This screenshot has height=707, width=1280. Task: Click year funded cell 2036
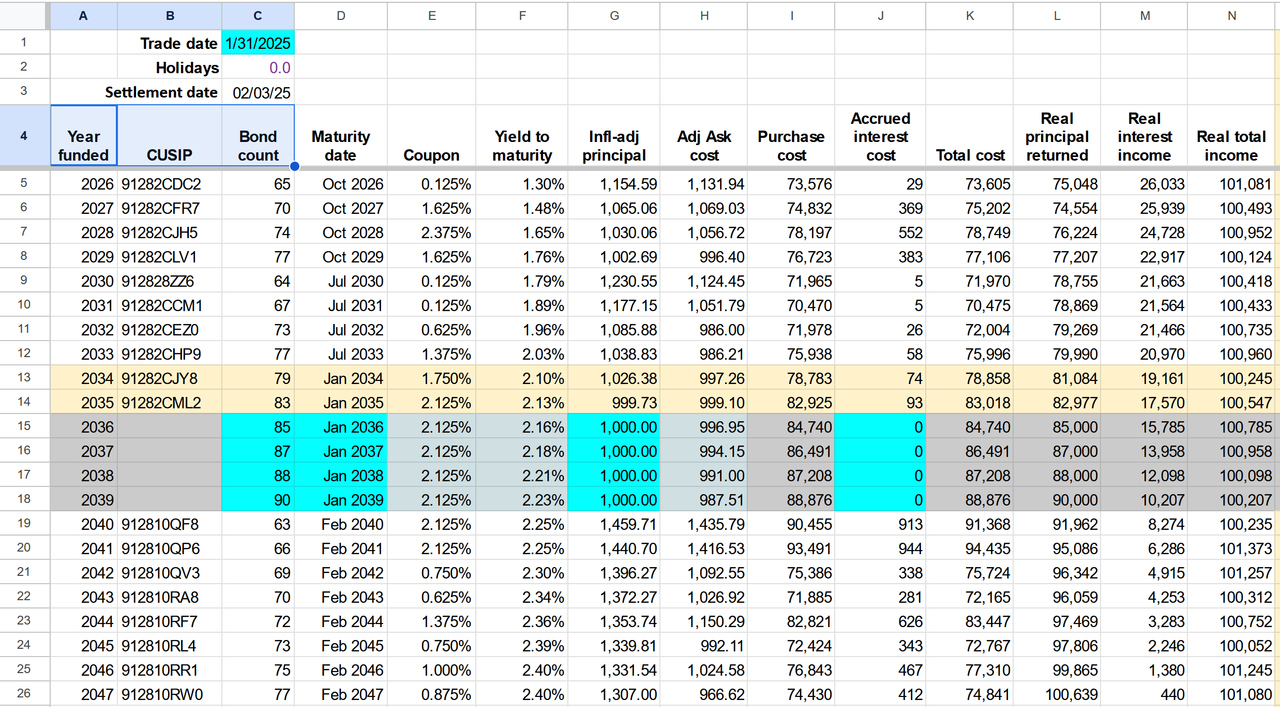pyautogui.click(x=84, y=427)
